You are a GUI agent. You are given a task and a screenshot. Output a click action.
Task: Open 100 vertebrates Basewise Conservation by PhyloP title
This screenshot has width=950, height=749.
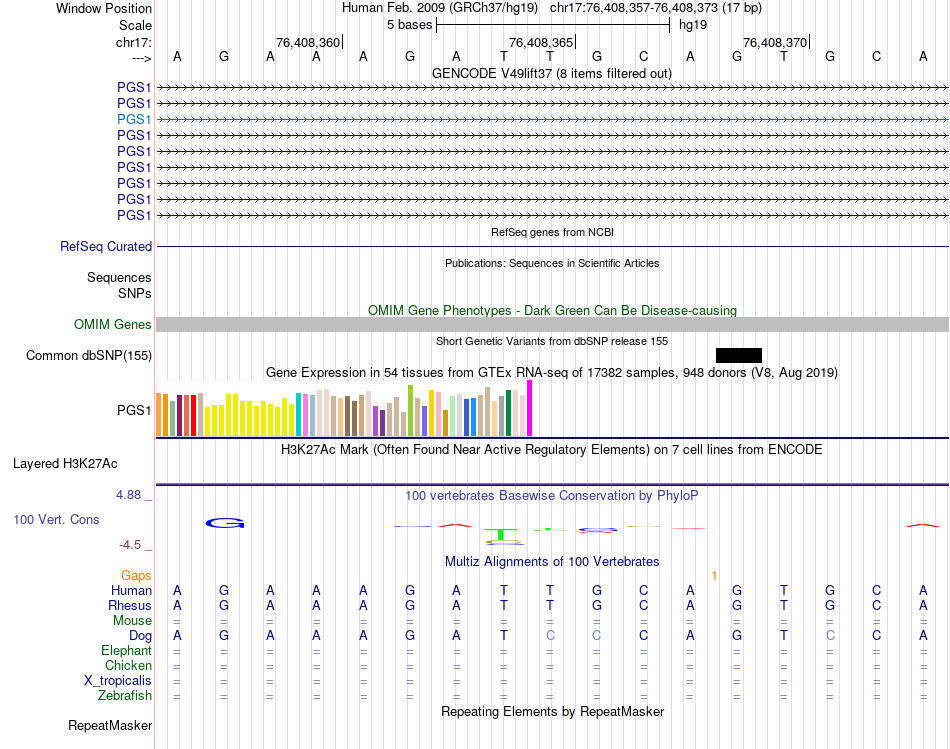[x=551, y=496]
